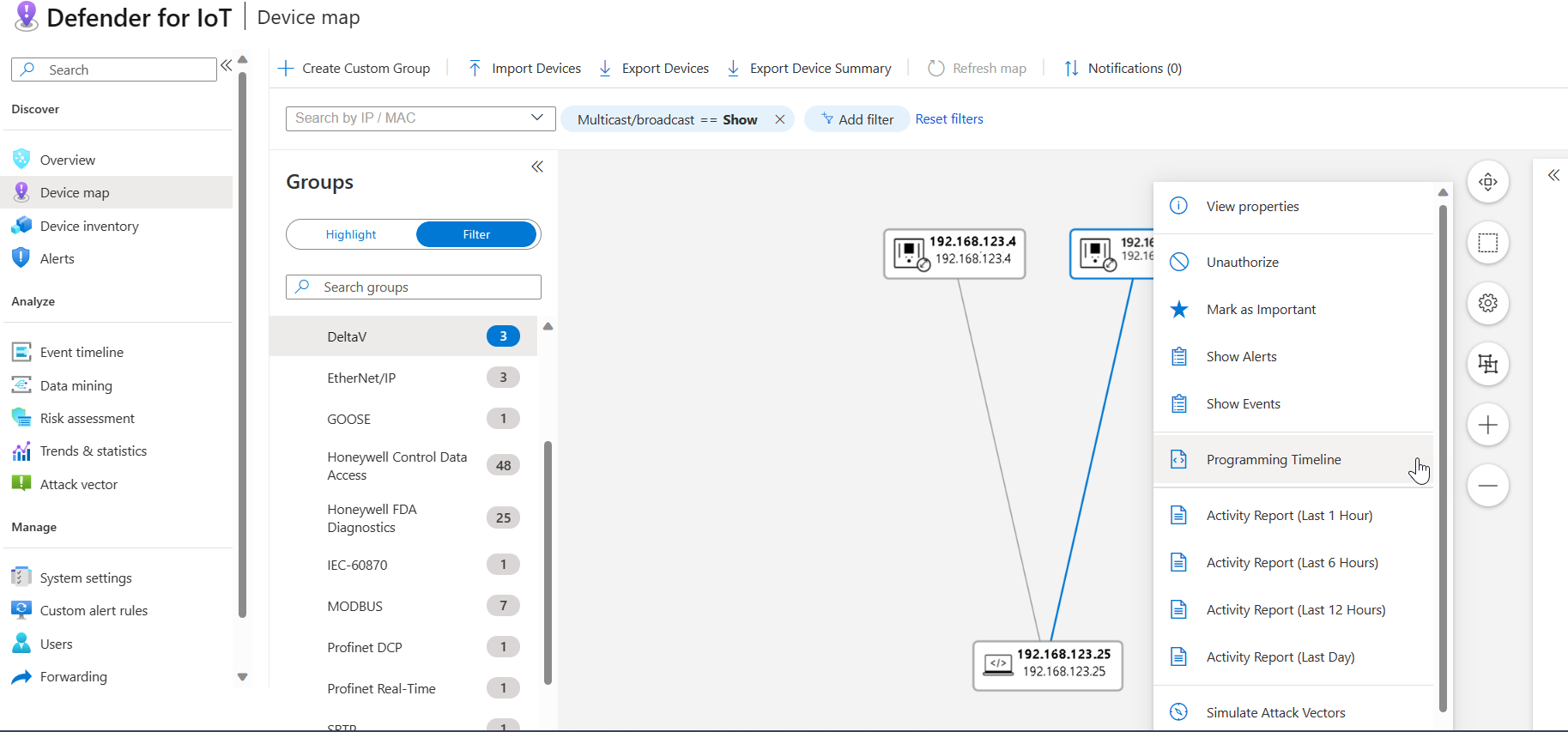Open Event timeline
The height and width of the screenshot is (732, 1568).
click(x=82, y=352)
